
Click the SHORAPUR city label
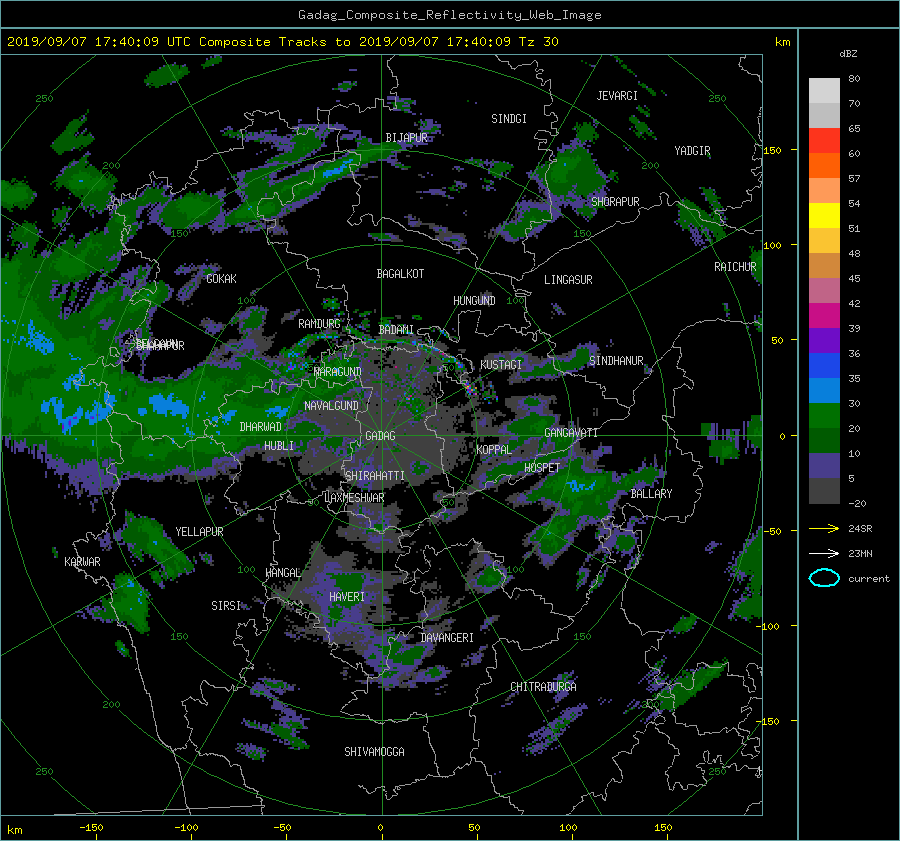click(615, 202)
